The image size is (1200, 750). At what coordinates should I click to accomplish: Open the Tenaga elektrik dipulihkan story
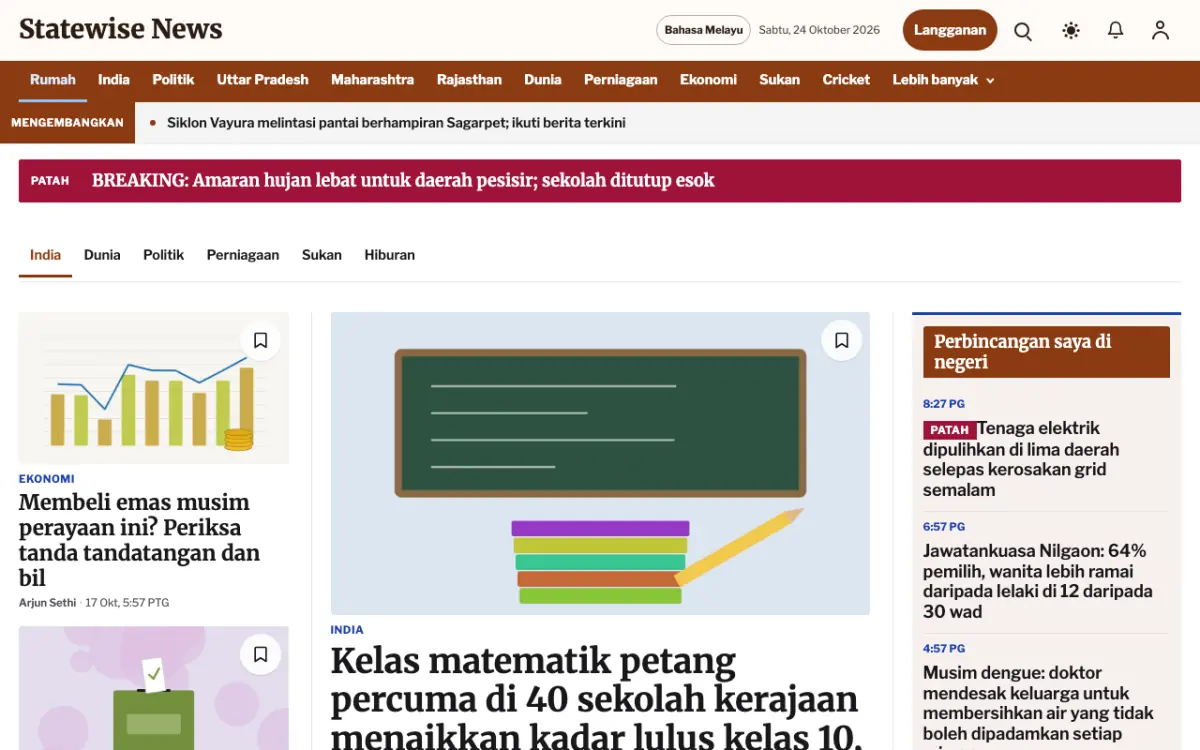(1021, 459)
